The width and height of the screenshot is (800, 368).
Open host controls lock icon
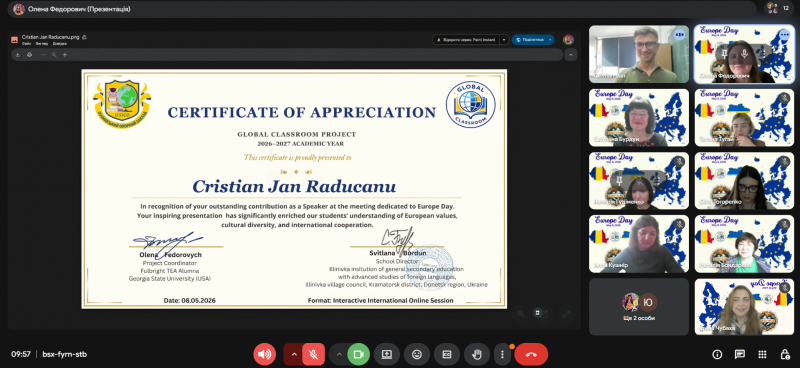click(x=785, y=354)
